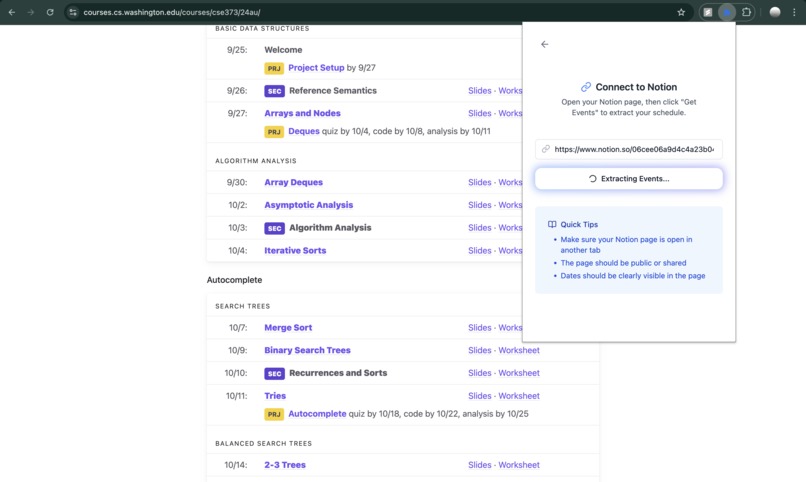The height and width of the screenshot is (482, 806).
Task: Open Chrome three-dot menu
Action: 794,12
